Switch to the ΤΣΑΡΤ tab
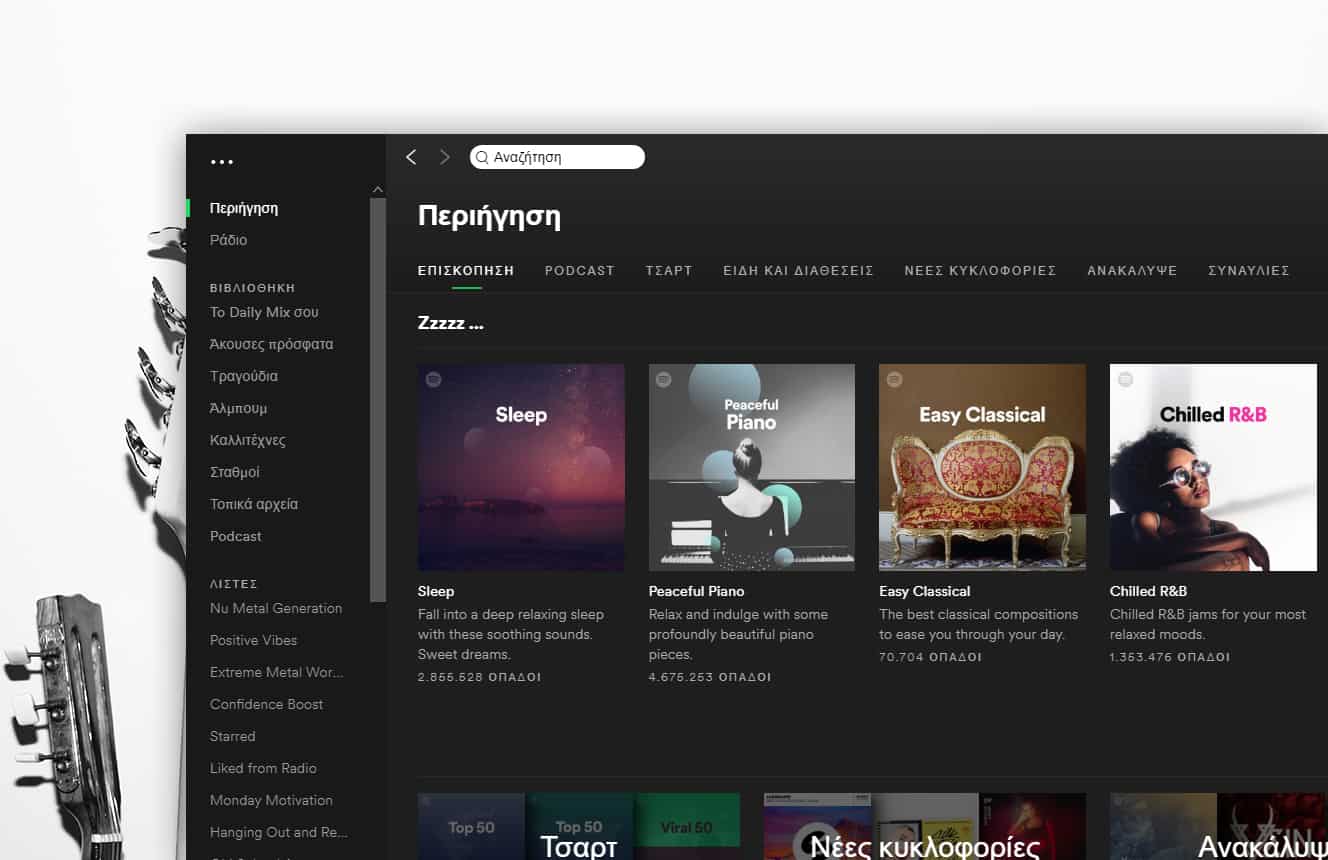1328x860 pixels. (x=669, y=270)
